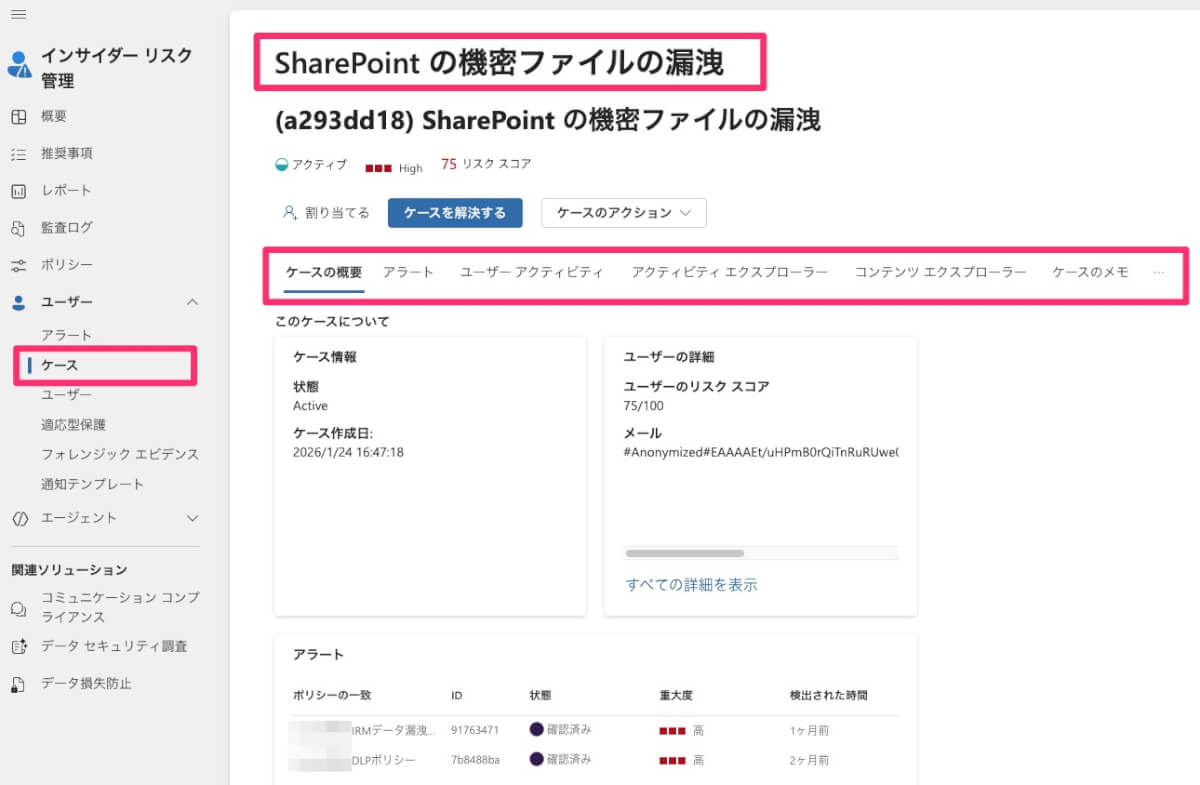Click the ポリシーの一致 column header
The width and height of the screenshot is (1200, 785).
[x=332, y=695]
